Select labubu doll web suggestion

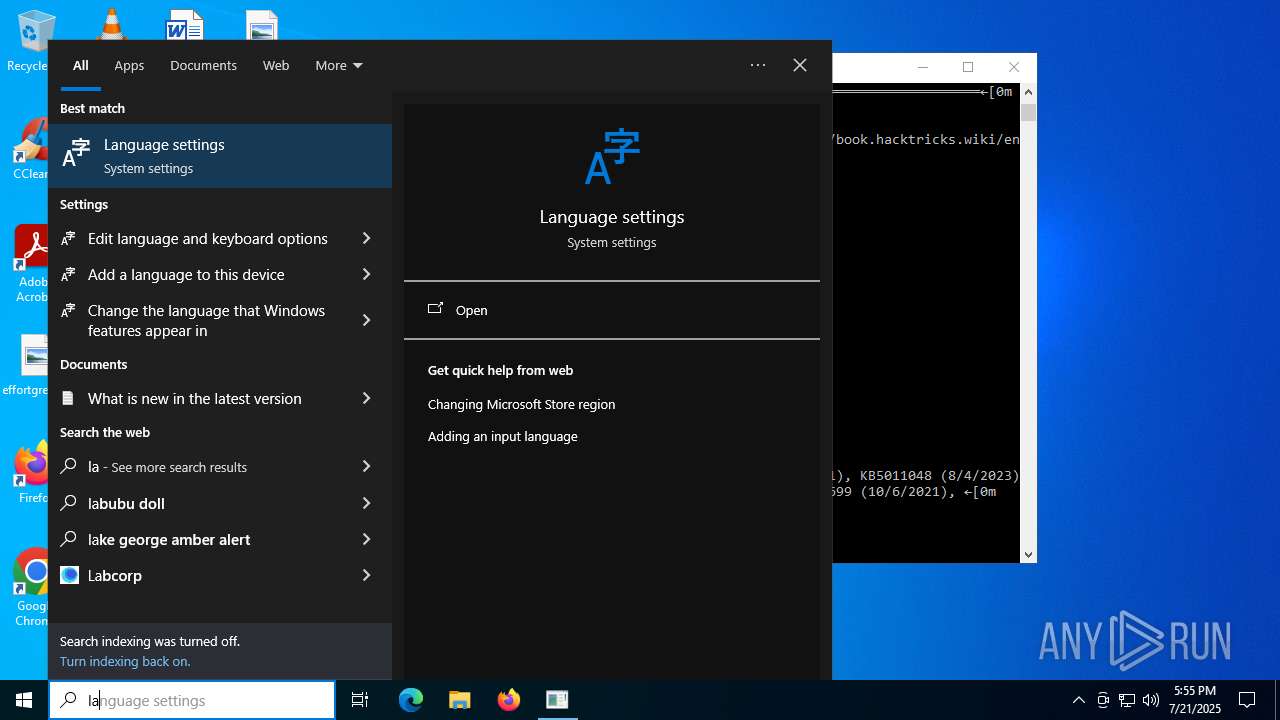[126, 503]
